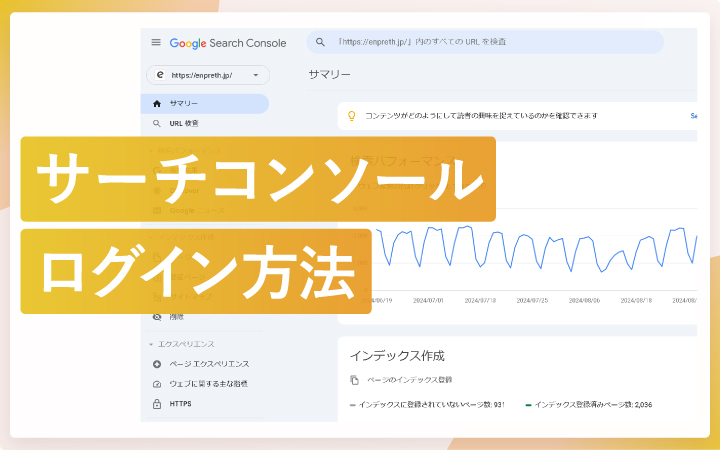Open ページ エクスペリエンス report
The height and width of the screenshot is (450, 720).
click(209, 364)
